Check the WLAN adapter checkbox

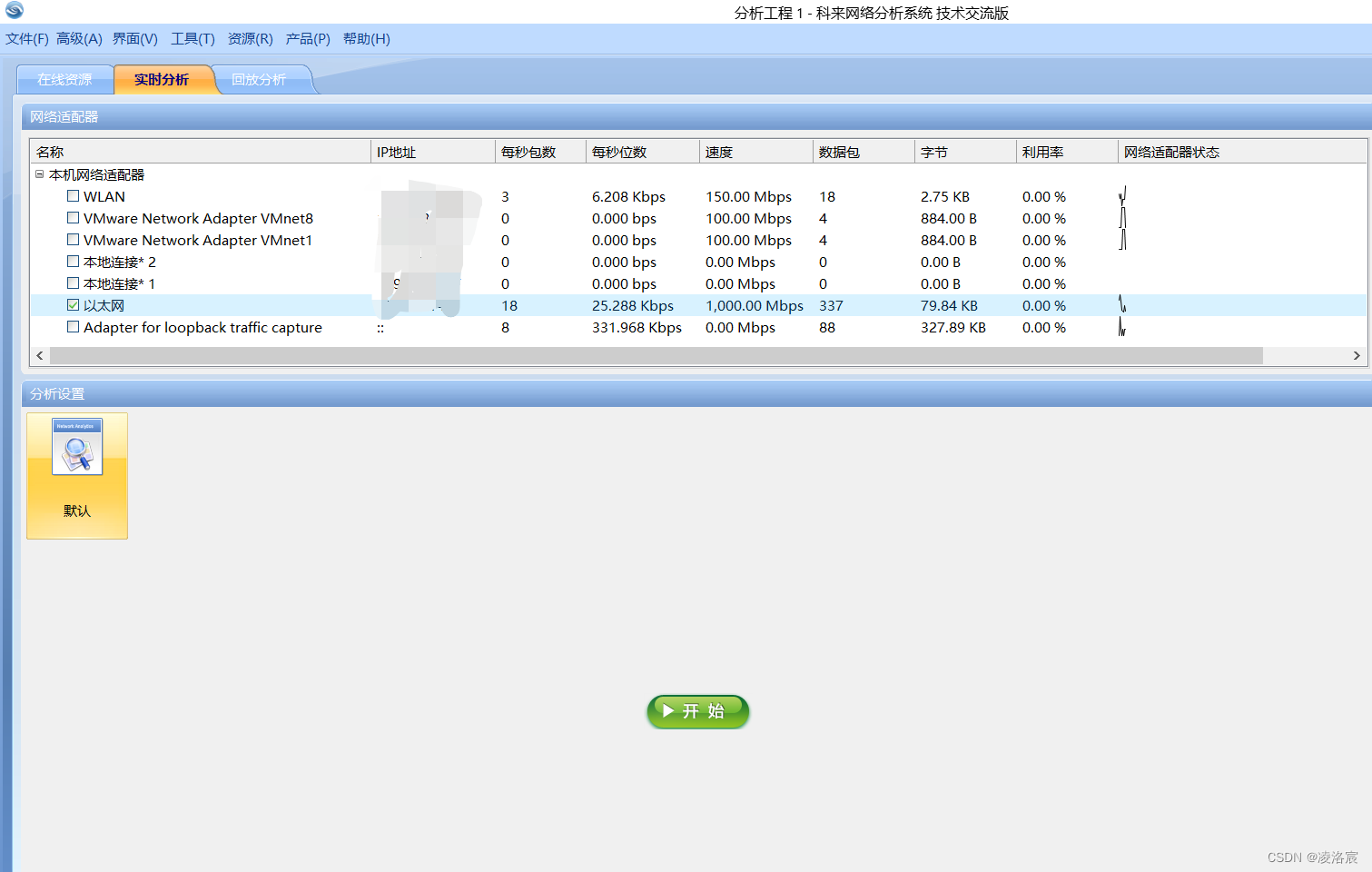tap(73, 196)
